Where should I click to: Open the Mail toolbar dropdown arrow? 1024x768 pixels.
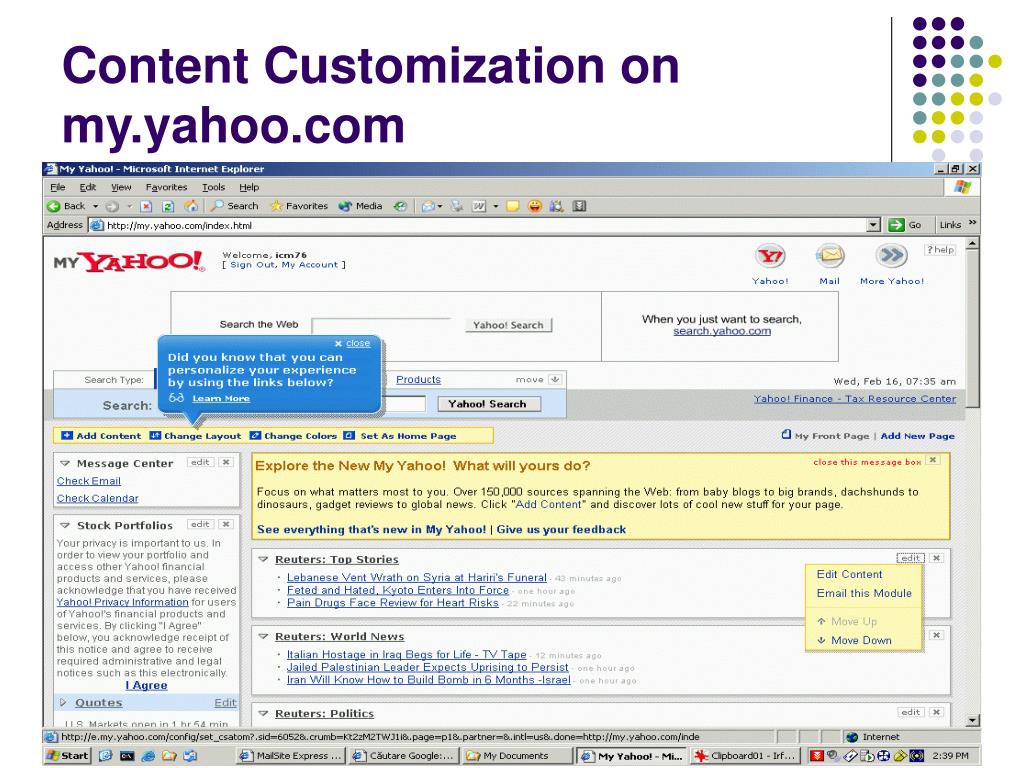coord(440,206)
